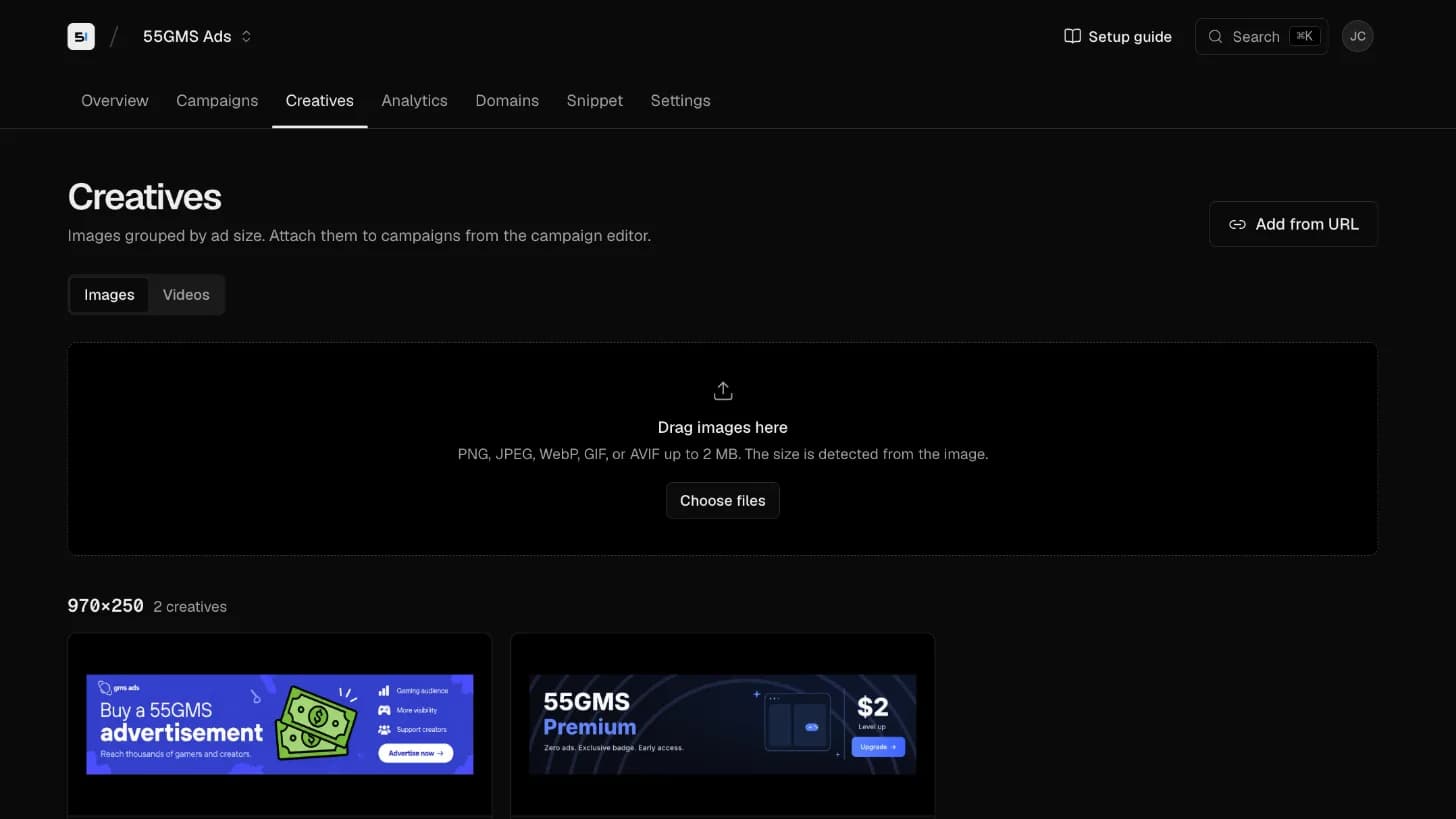Go to the Settings tab
Viewport: 1456px width, 819px height.
681,100
